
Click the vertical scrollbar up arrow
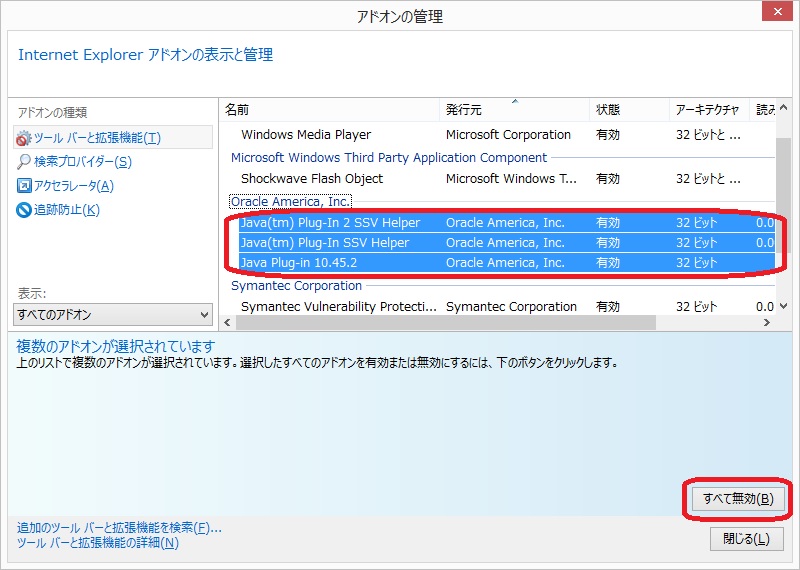tap(783, 108)
